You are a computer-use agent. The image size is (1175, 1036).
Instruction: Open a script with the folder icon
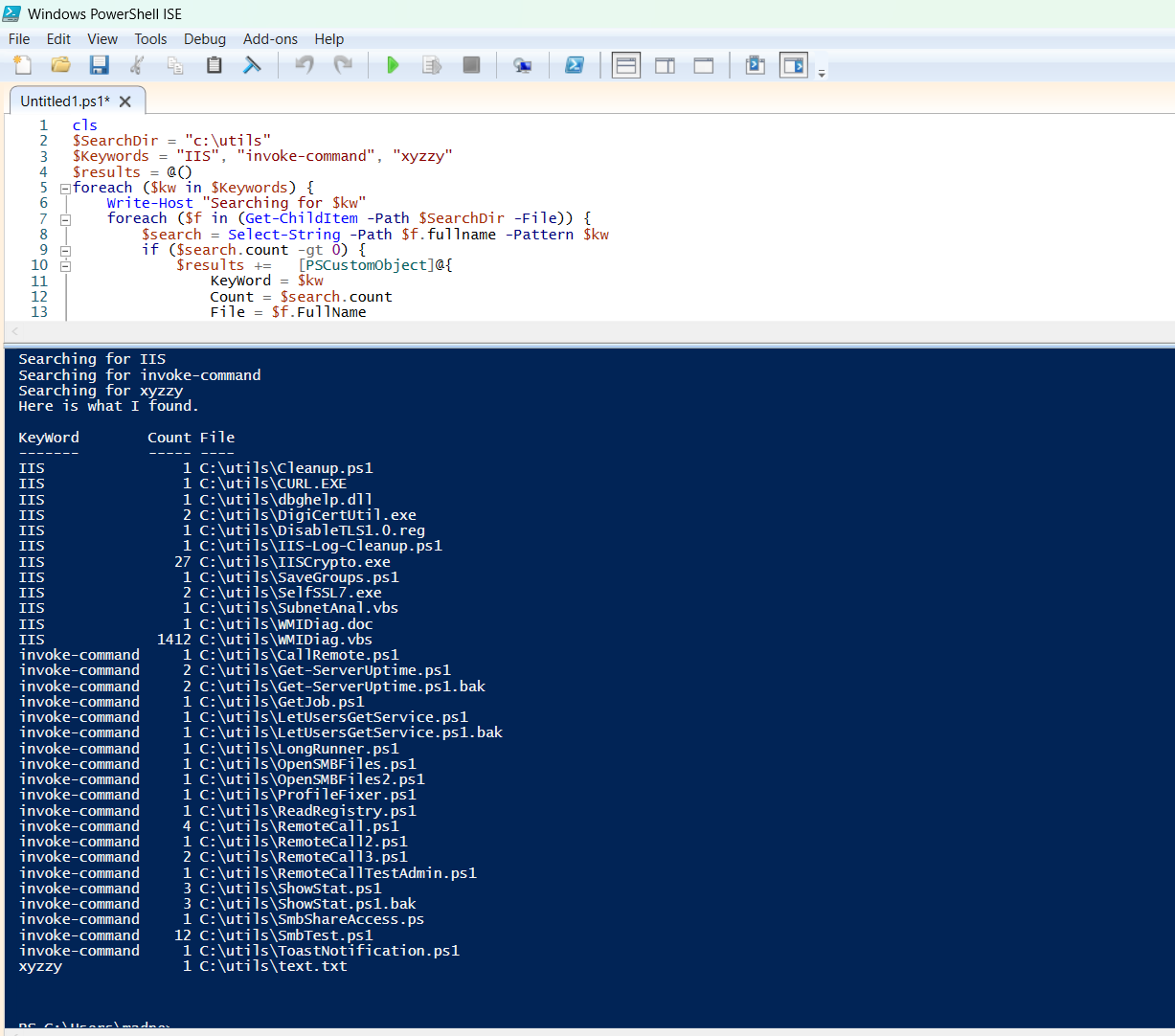(60, 65)
